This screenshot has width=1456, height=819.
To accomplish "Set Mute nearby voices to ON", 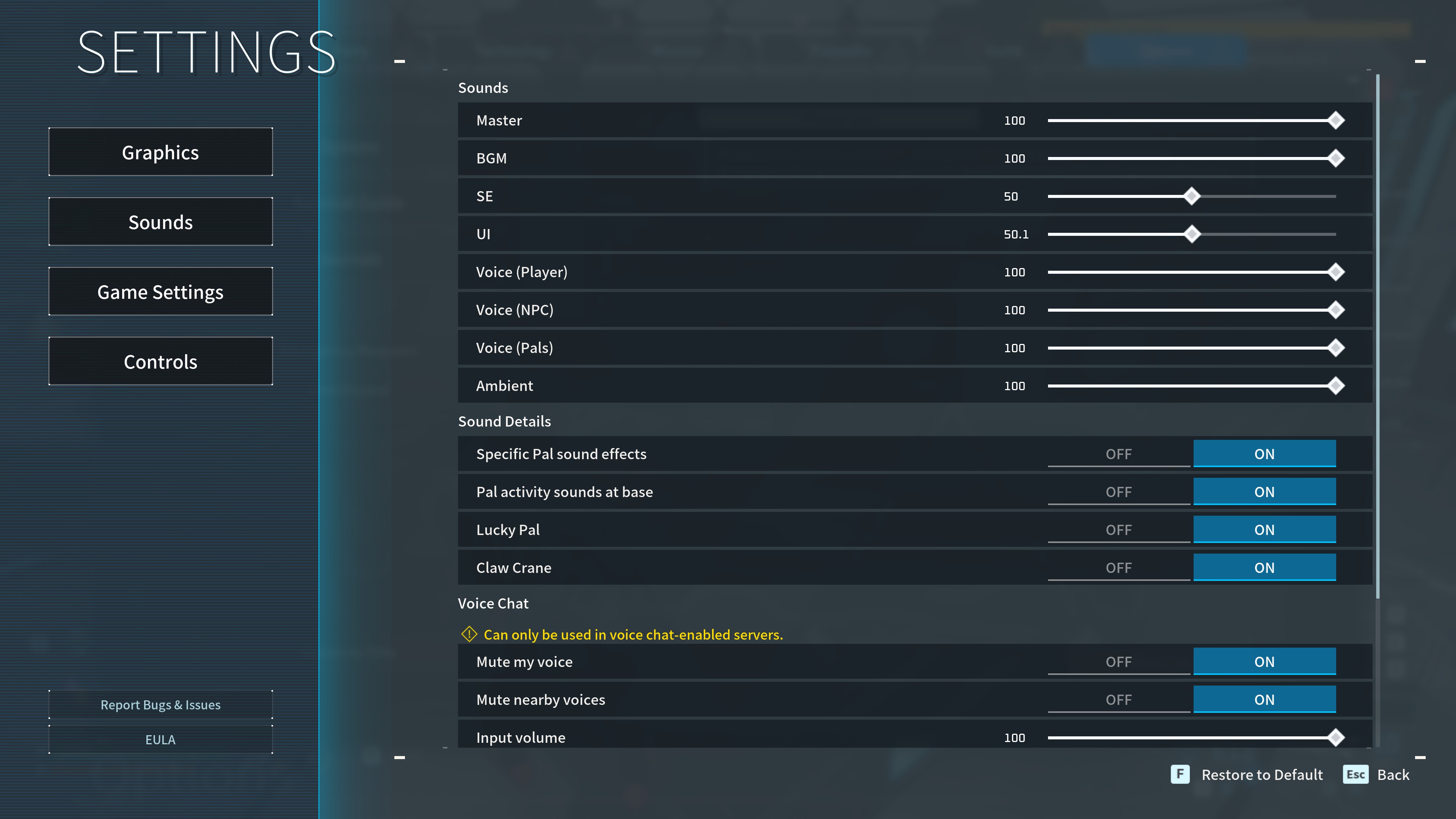I will pos(1265,700).
